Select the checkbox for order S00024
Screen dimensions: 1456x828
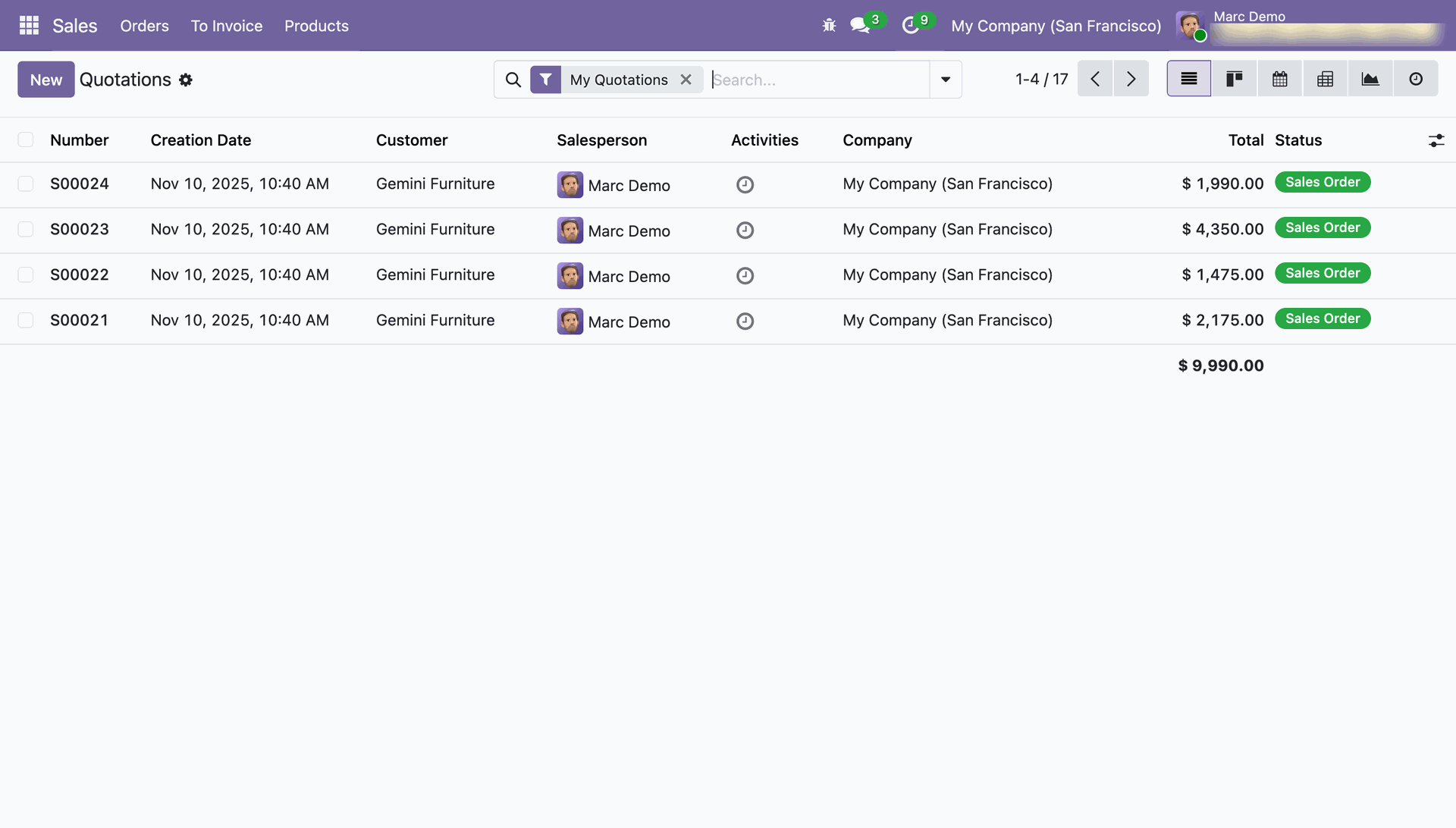coord(26,184)
